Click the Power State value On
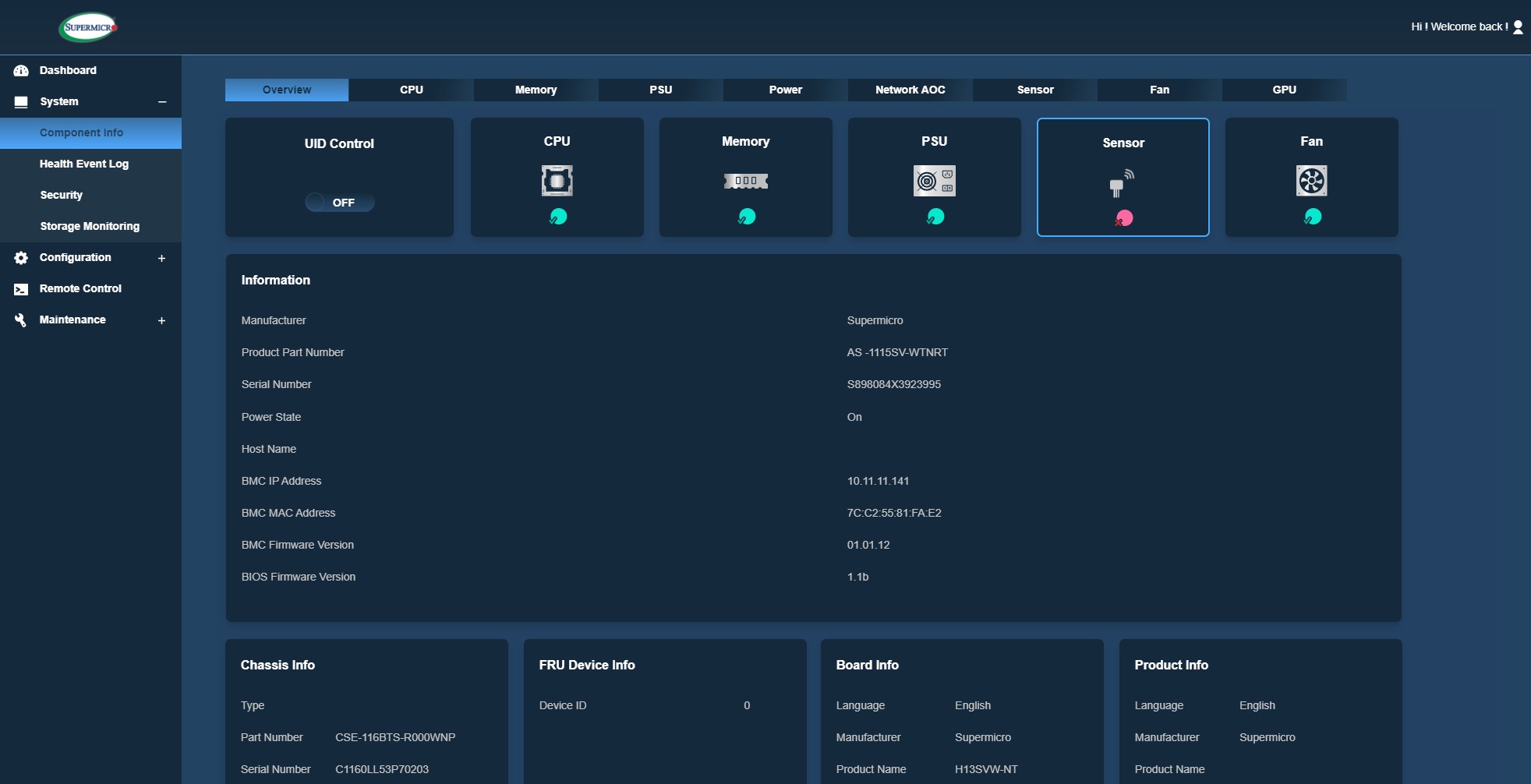This screenshot has height=784, width=1531. point(854,417)
